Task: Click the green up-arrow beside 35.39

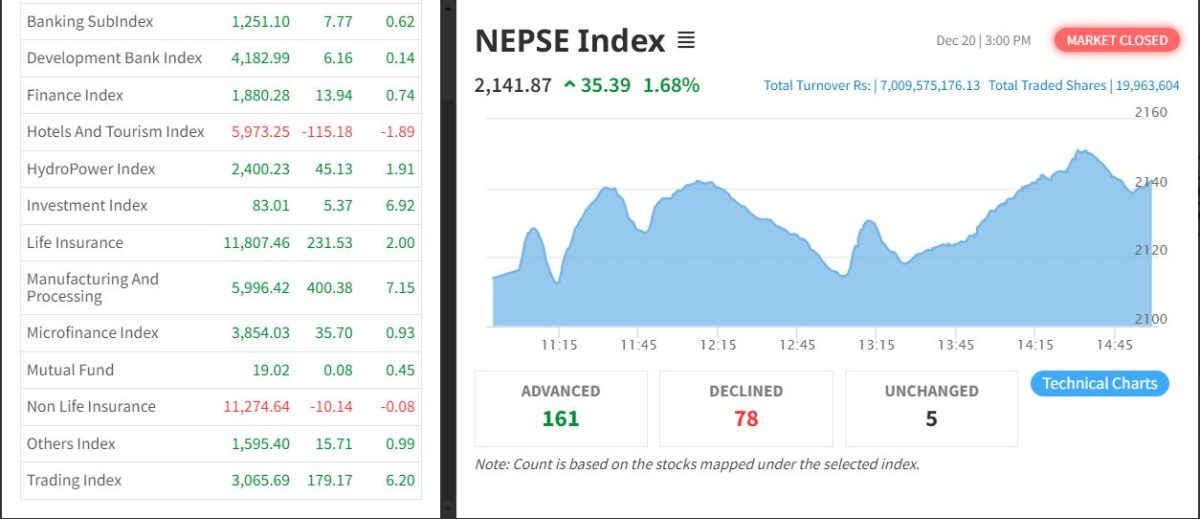Action: pos(570,86)
